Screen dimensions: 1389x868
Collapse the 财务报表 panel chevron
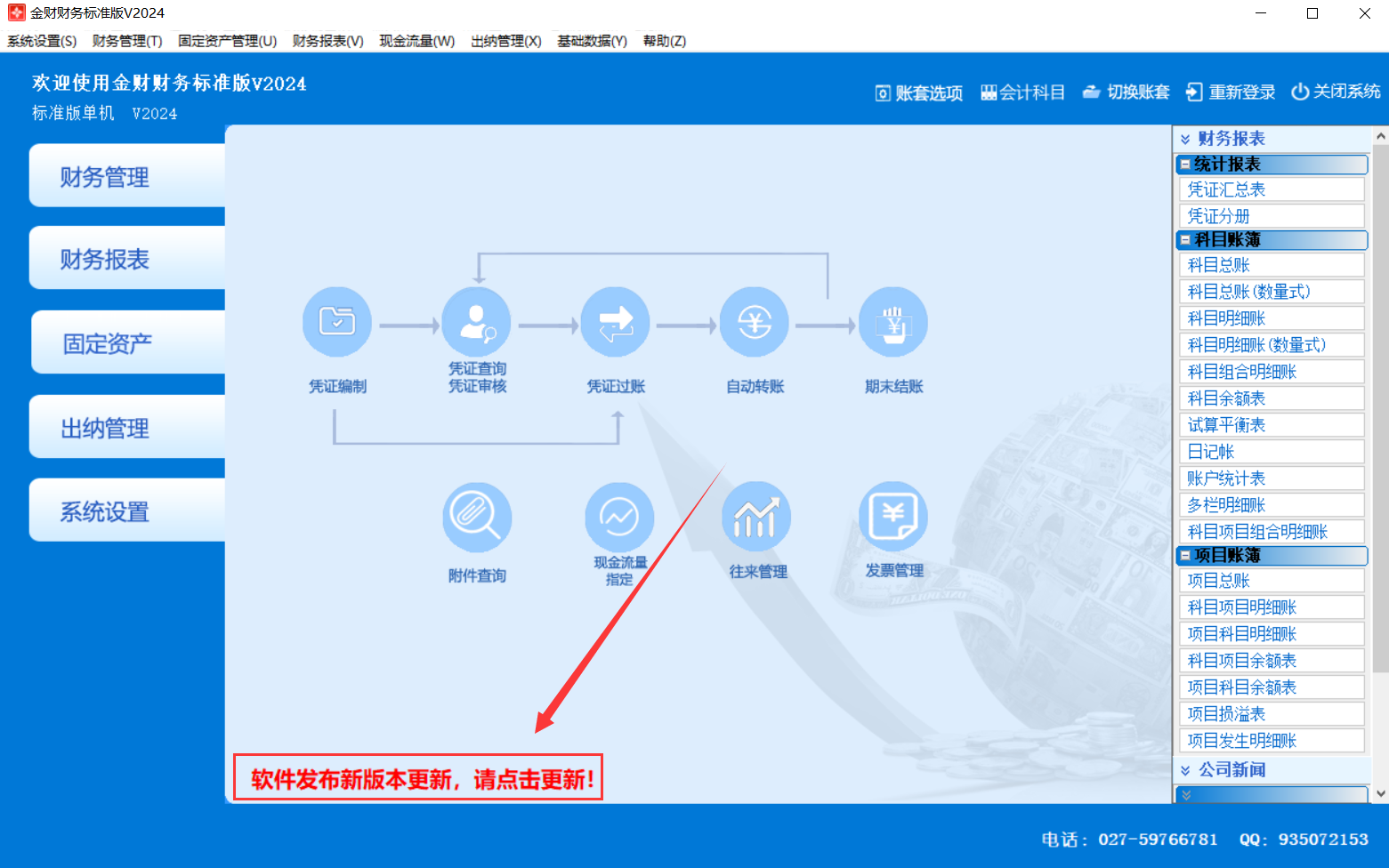[x=1185, y=139]
